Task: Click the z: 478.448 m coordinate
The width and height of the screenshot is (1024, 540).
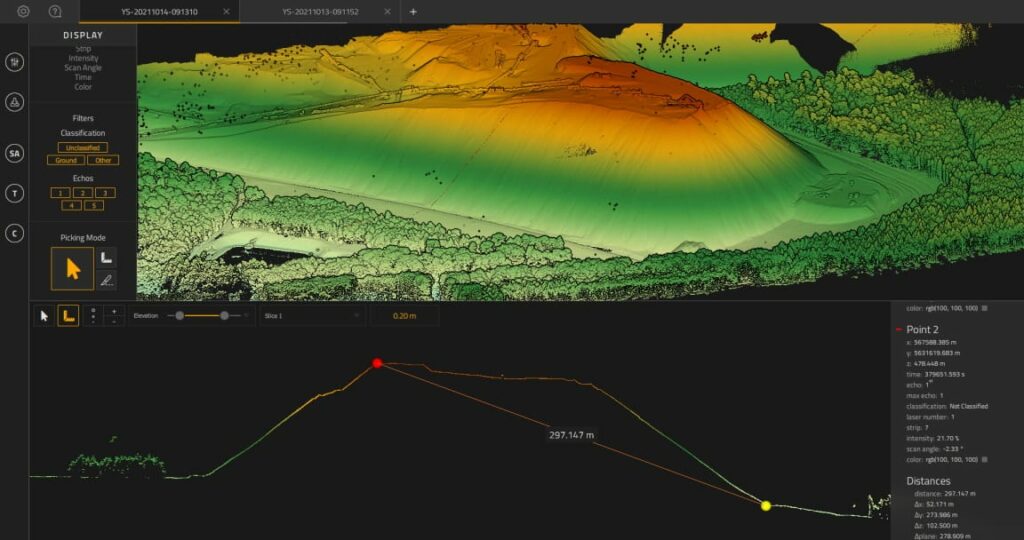Action: pos(926,364)
